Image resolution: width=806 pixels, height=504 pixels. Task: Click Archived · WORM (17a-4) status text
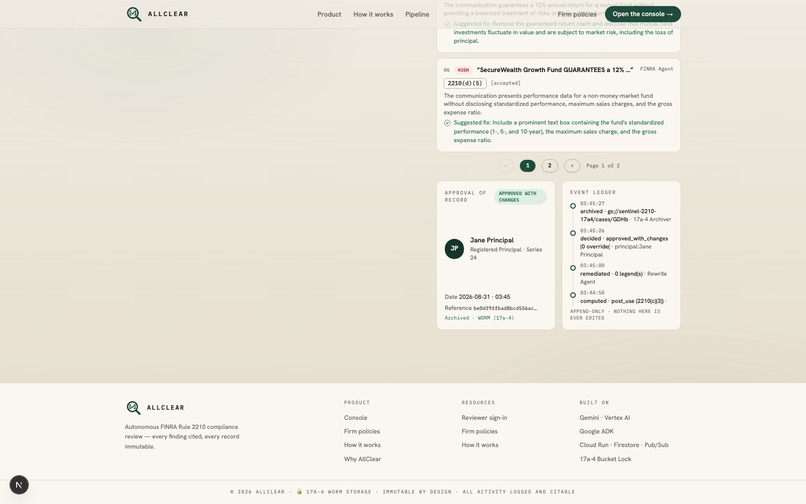[479, 318]
